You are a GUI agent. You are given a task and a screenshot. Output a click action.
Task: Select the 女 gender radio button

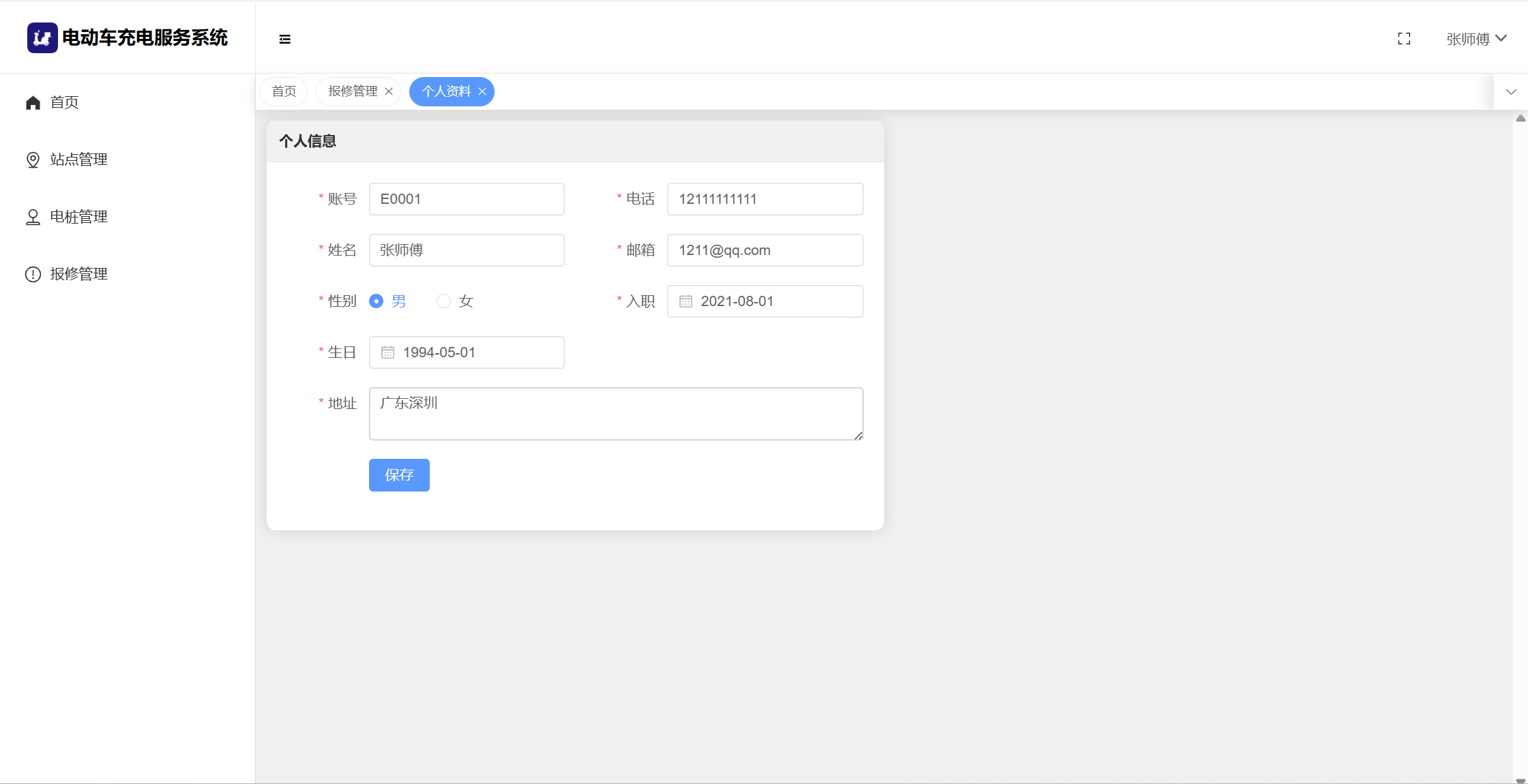tap(444, 301)
